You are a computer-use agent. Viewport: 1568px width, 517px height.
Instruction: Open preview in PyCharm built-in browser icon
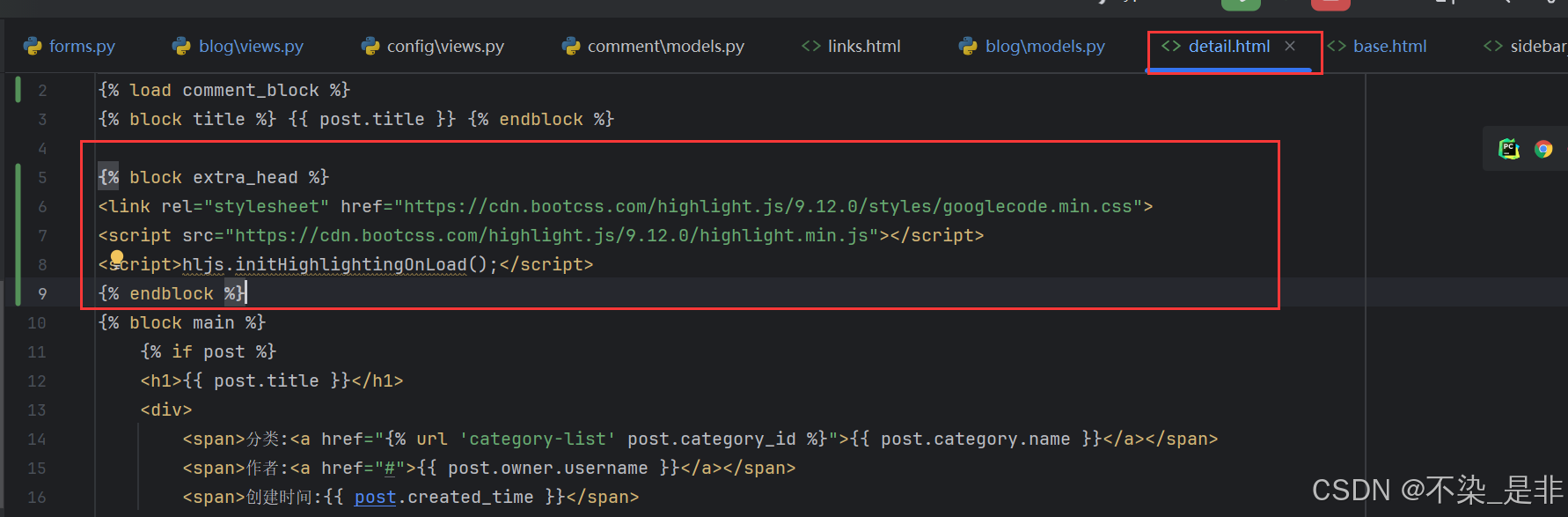point(1509,149)
